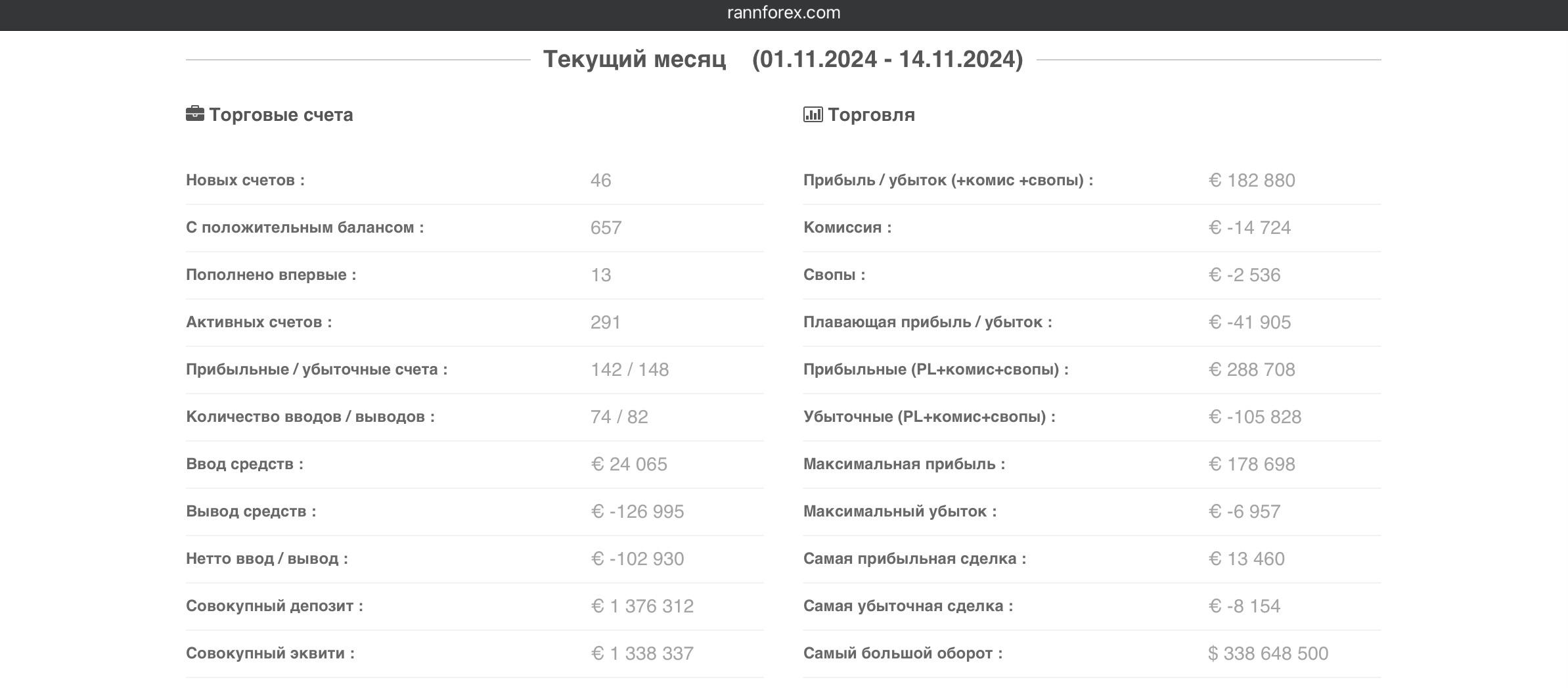Viewport: 1568px width, 688px height.
Task: Select the value € -41 905
Action: pos(1249,322)
